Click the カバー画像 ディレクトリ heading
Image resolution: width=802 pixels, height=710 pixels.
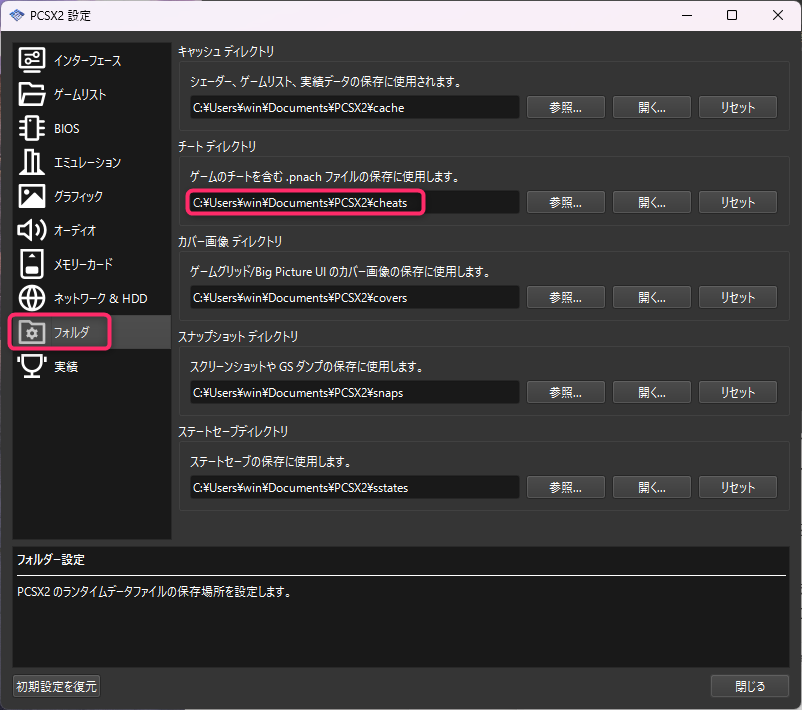click(x=230, y=241)
